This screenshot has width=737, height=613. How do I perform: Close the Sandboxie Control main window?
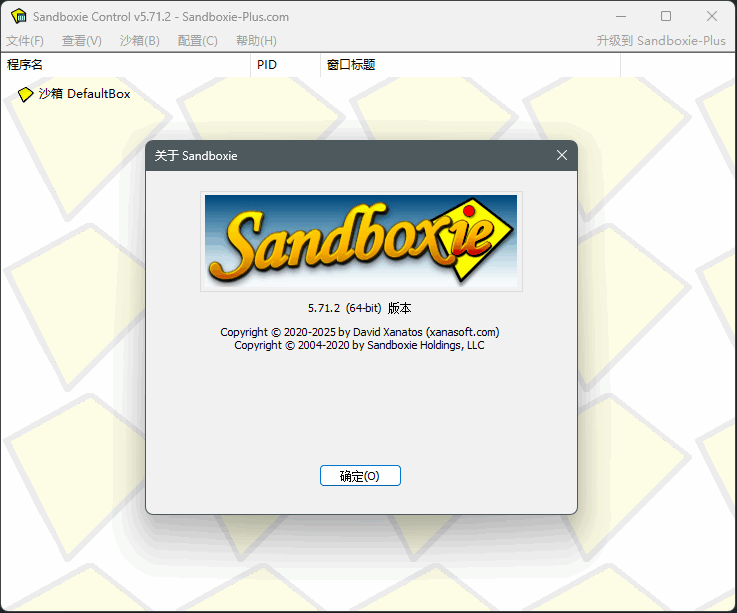tap(712, 16)
